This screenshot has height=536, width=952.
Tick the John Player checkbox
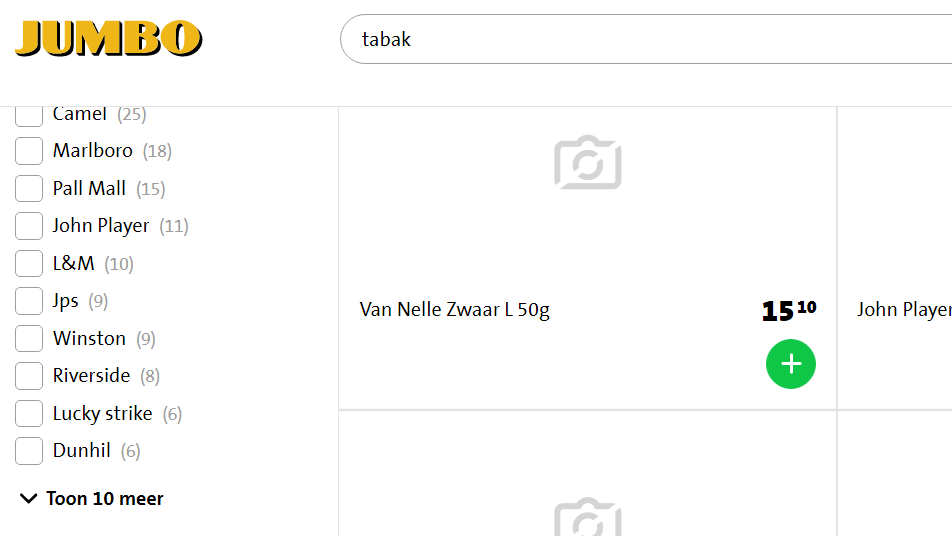tap(29, 226)
